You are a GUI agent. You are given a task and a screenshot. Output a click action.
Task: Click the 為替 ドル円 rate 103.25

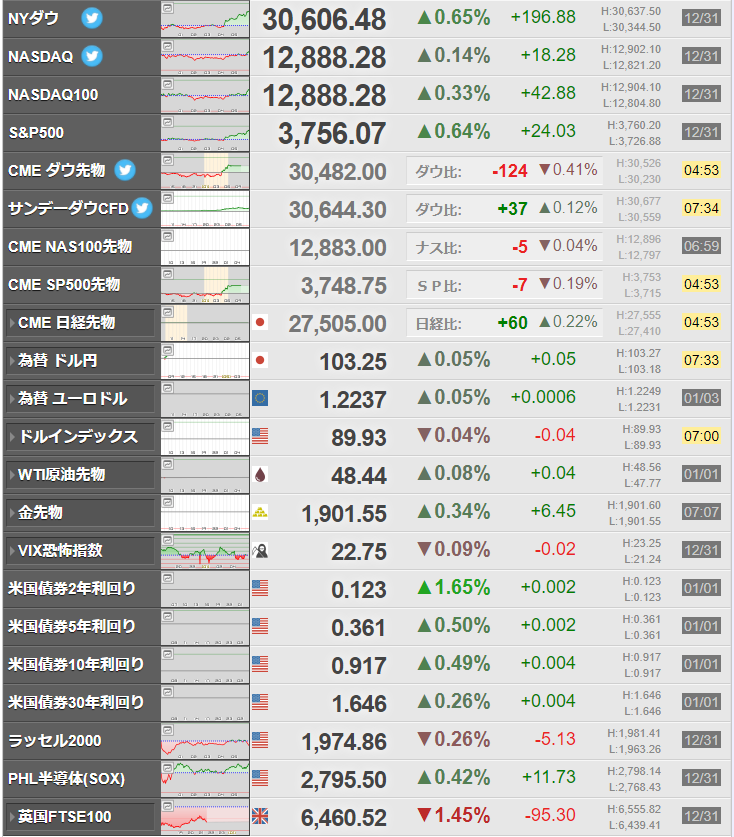click(353, 362)
